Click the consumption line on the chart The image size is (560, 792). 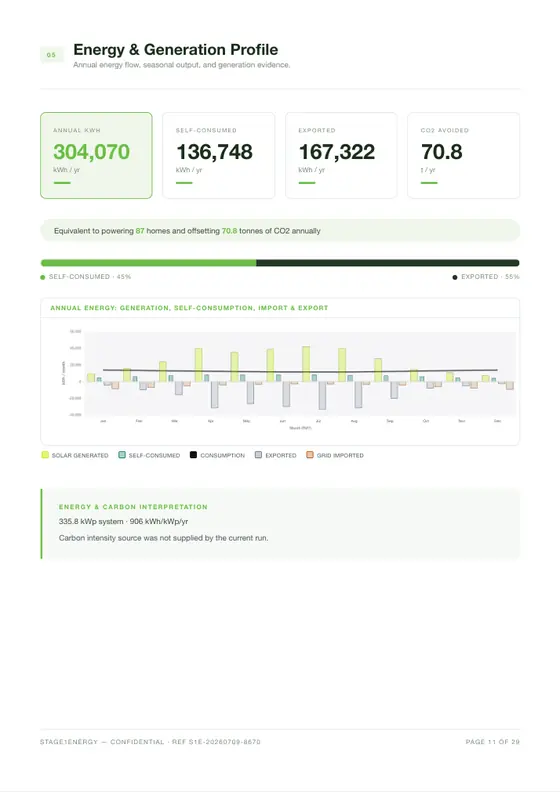pos(300,372)
